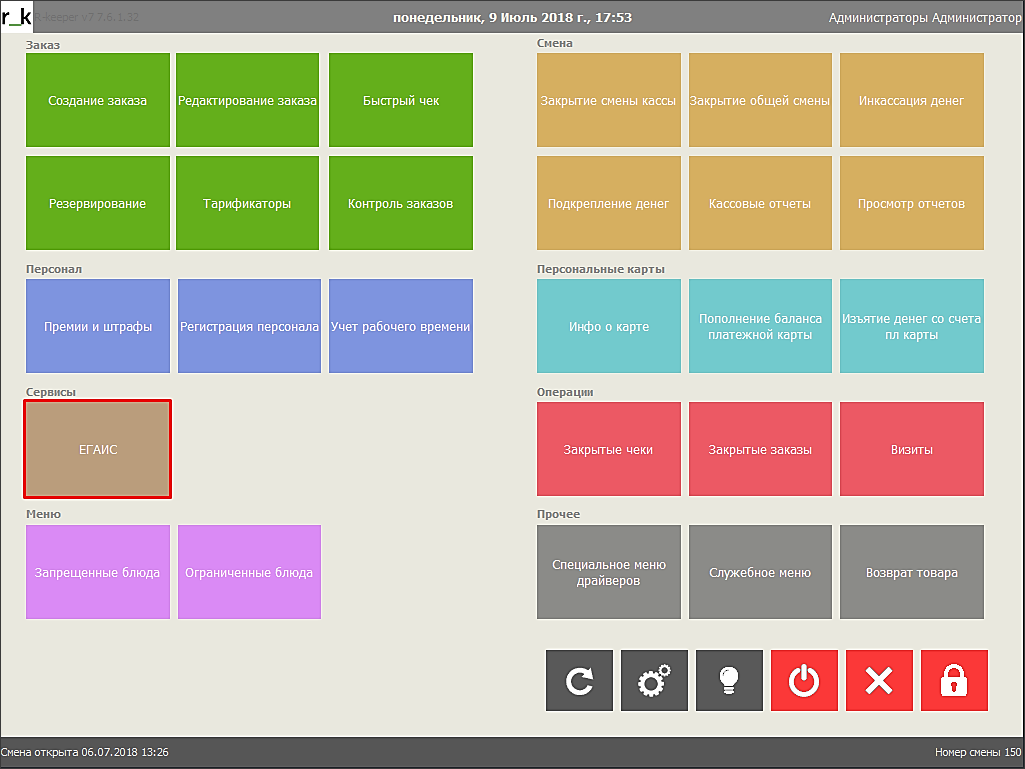Open Служебное меню
This screenshot has height=769, width=1025.
[760, 573]
